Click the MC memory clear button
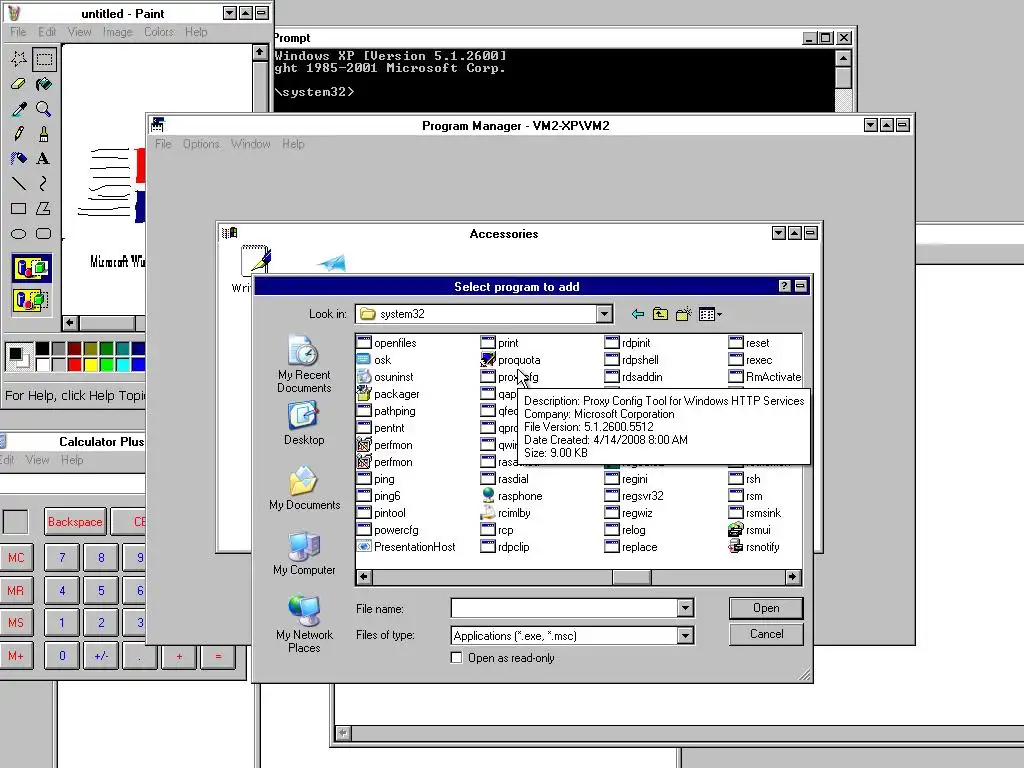Image resolution: width=1024 pixels, height=768 pixels. click(16, 558)
